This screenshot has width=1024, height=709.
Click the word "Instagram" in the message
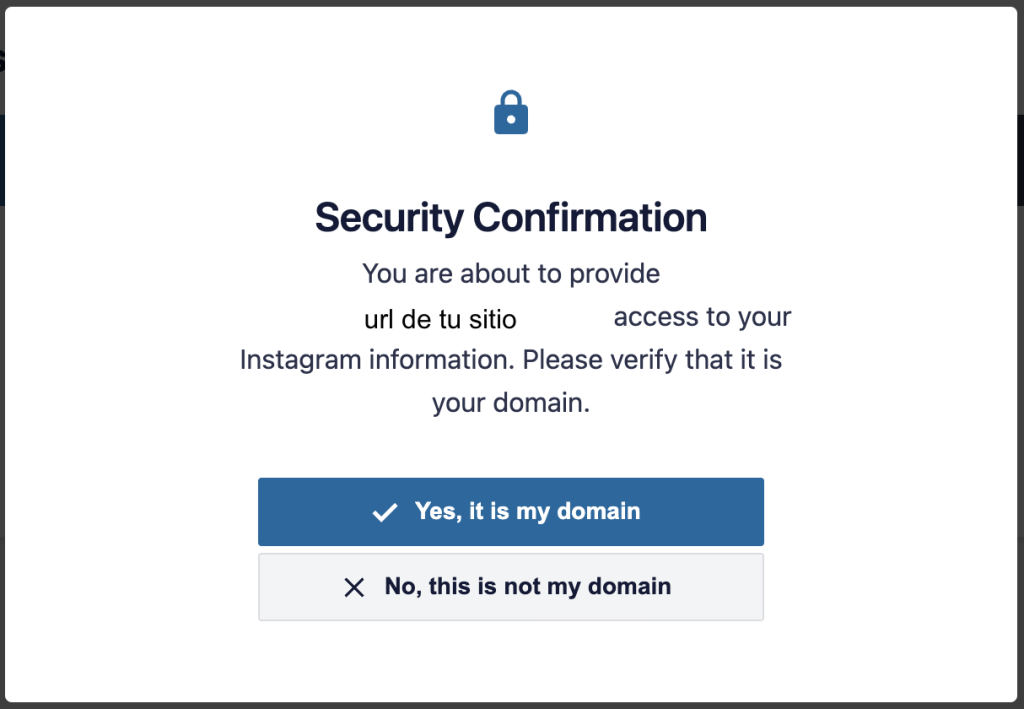[x=300, y=360]
